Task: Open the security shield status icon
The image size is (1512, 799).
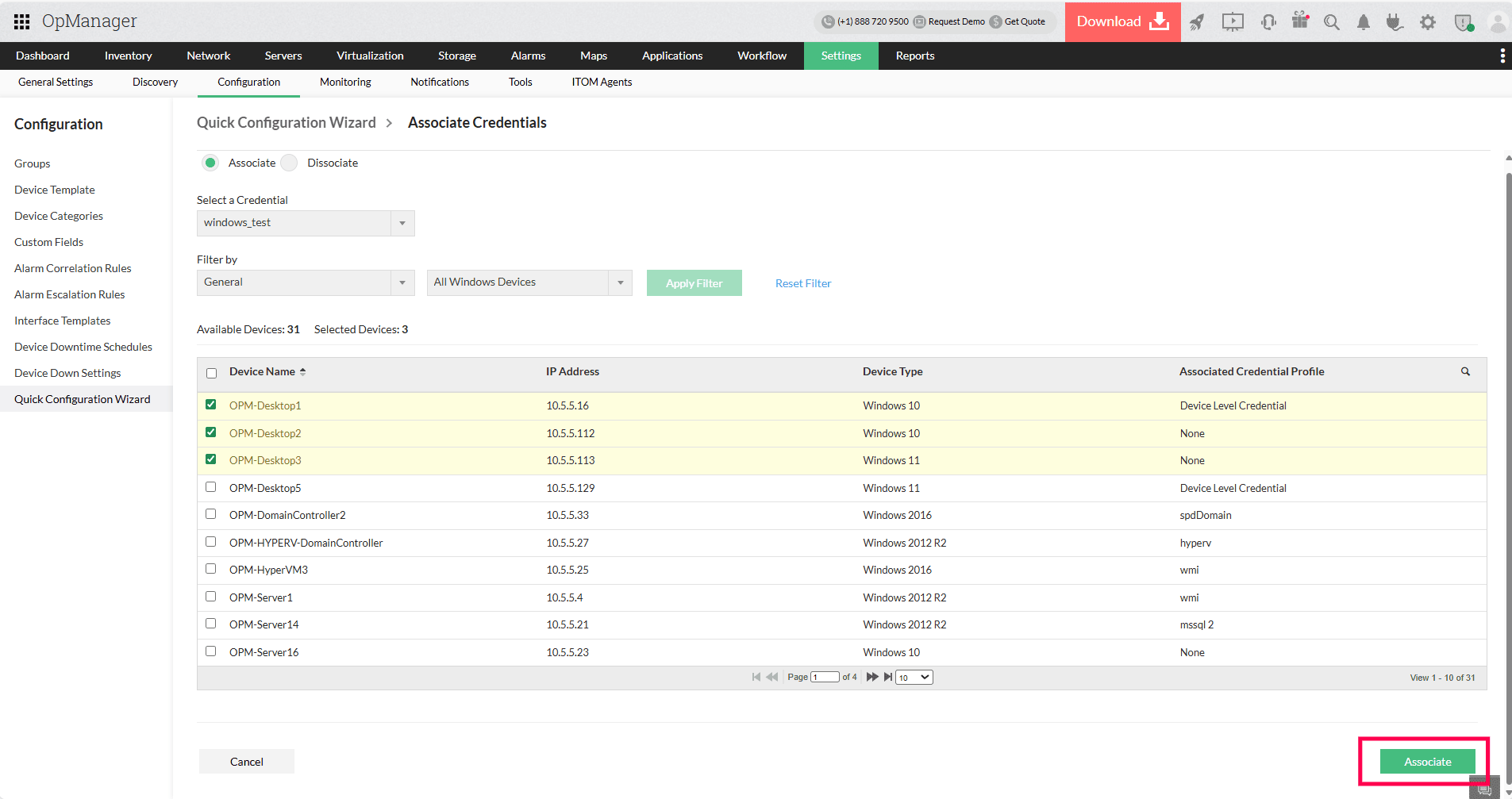Action: tap(1463, 22)
